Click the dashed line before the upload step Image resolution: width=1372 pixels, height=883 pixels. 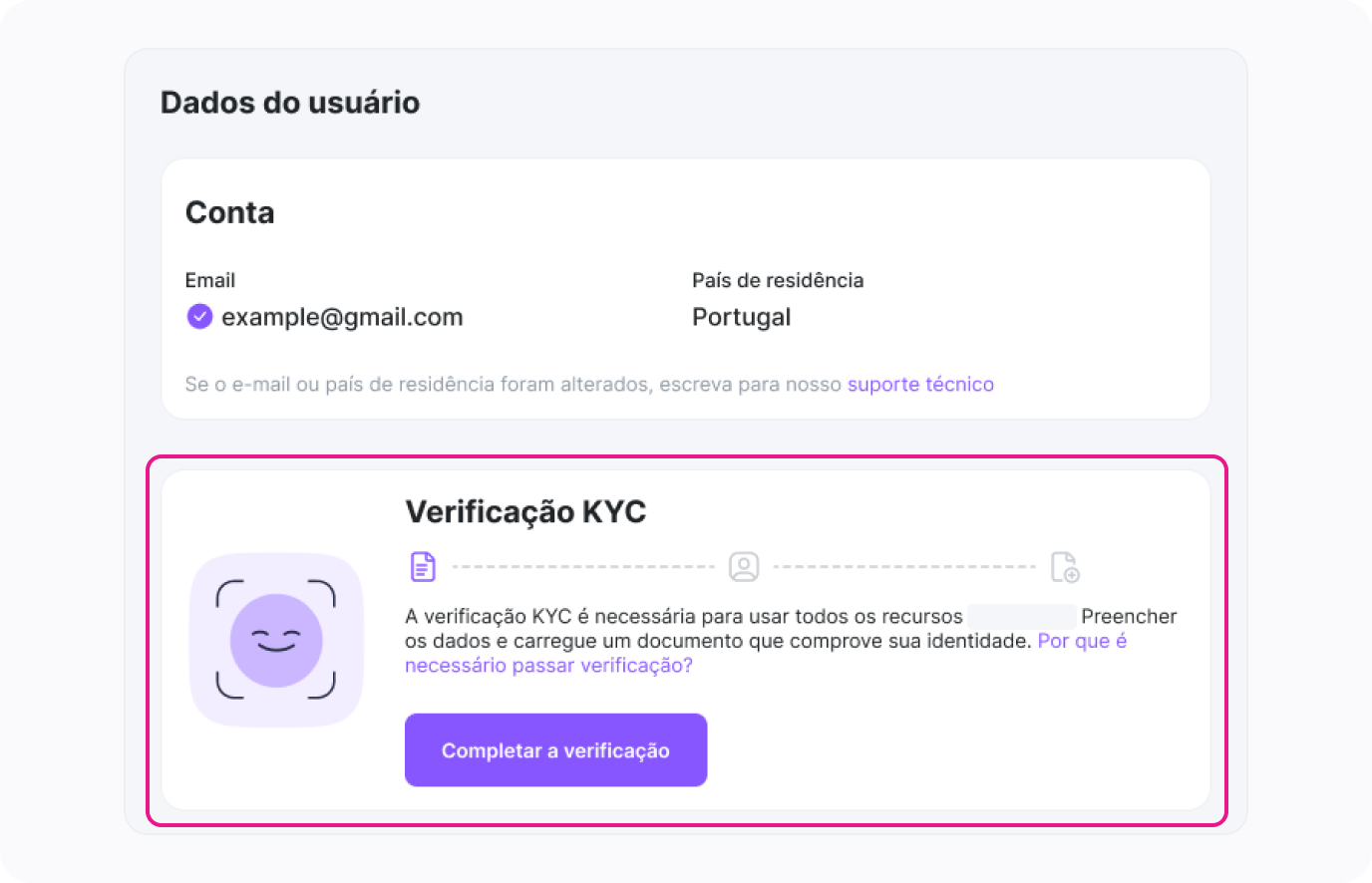(904, 567)
